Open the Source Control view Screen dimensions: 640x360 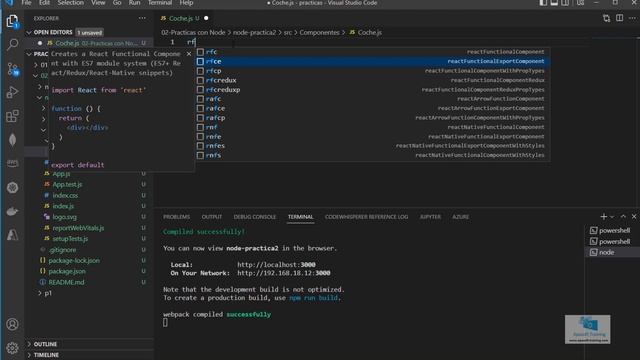click(x=12, y=69)
